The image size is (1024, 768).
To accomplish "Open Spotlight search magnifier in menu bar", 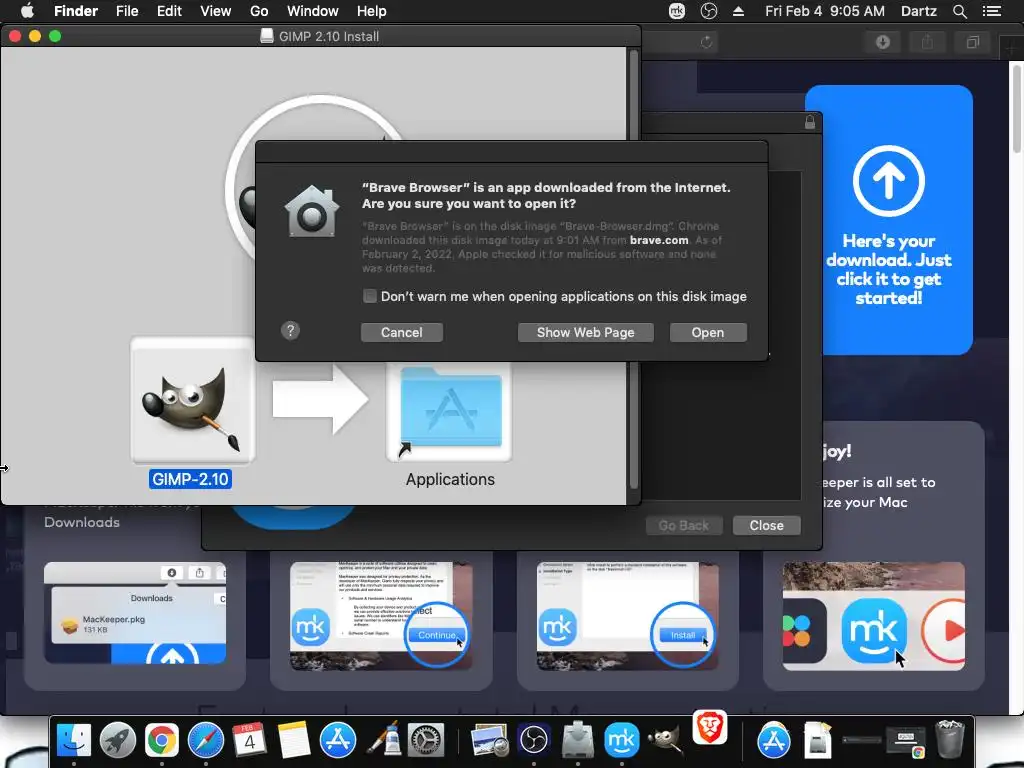I will tap(959, 11).
